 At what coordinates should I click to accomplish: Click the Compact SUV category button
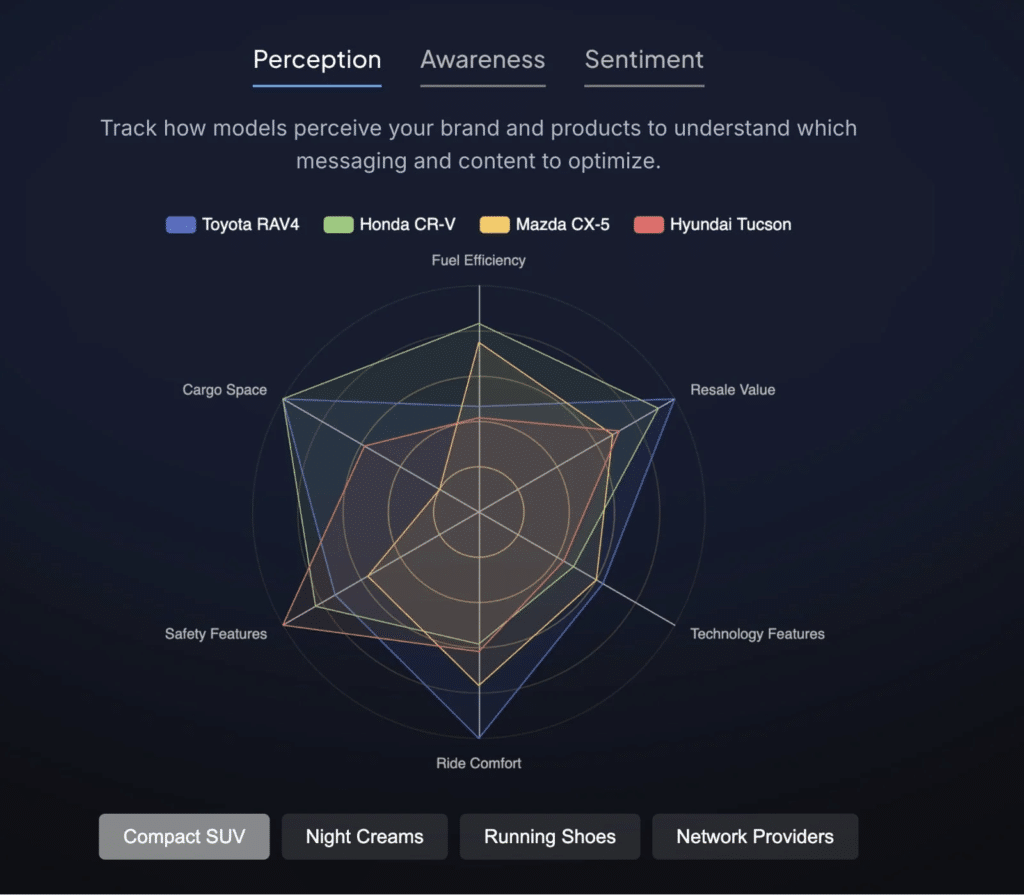(184, 836)
